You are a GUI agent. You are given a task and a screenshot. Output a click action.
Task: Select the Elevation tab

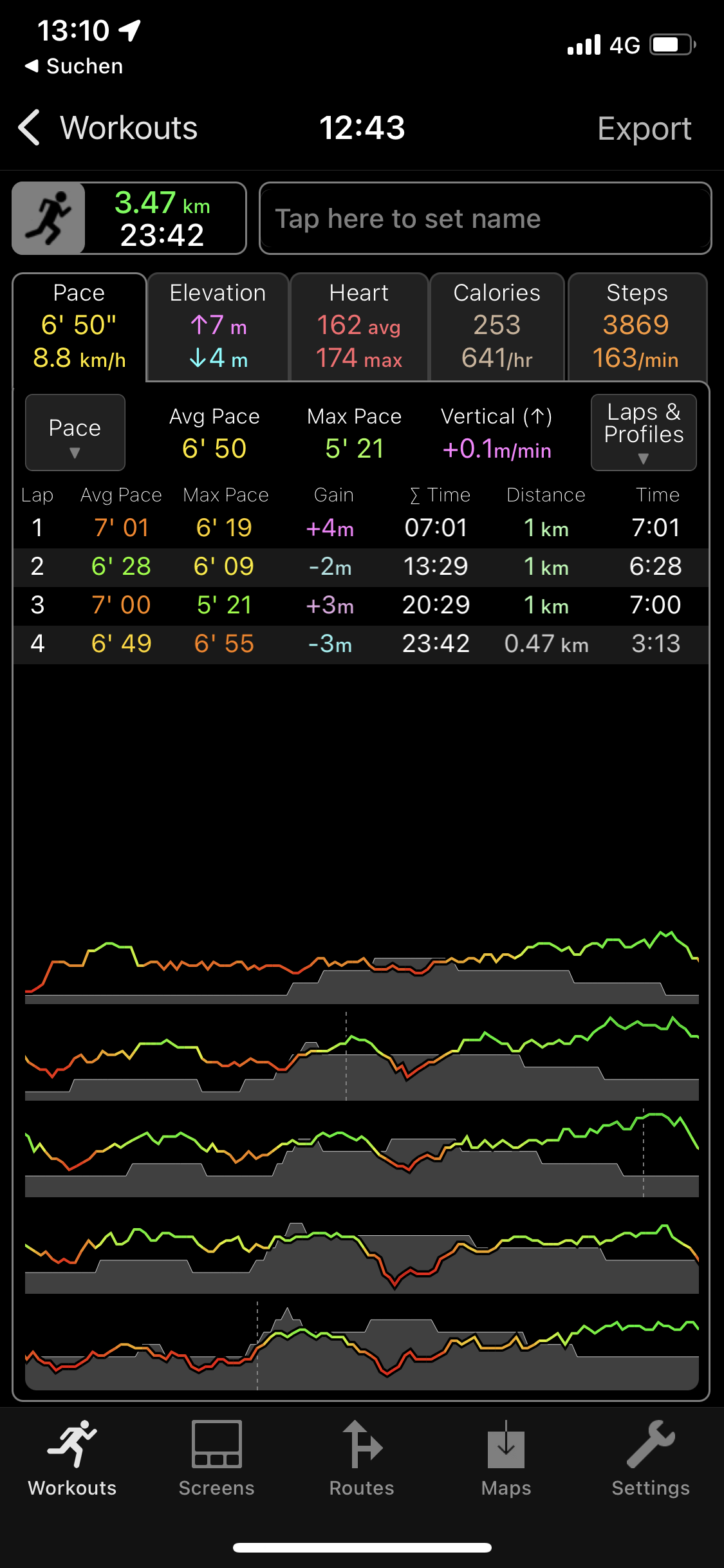(x=218, y=326)
